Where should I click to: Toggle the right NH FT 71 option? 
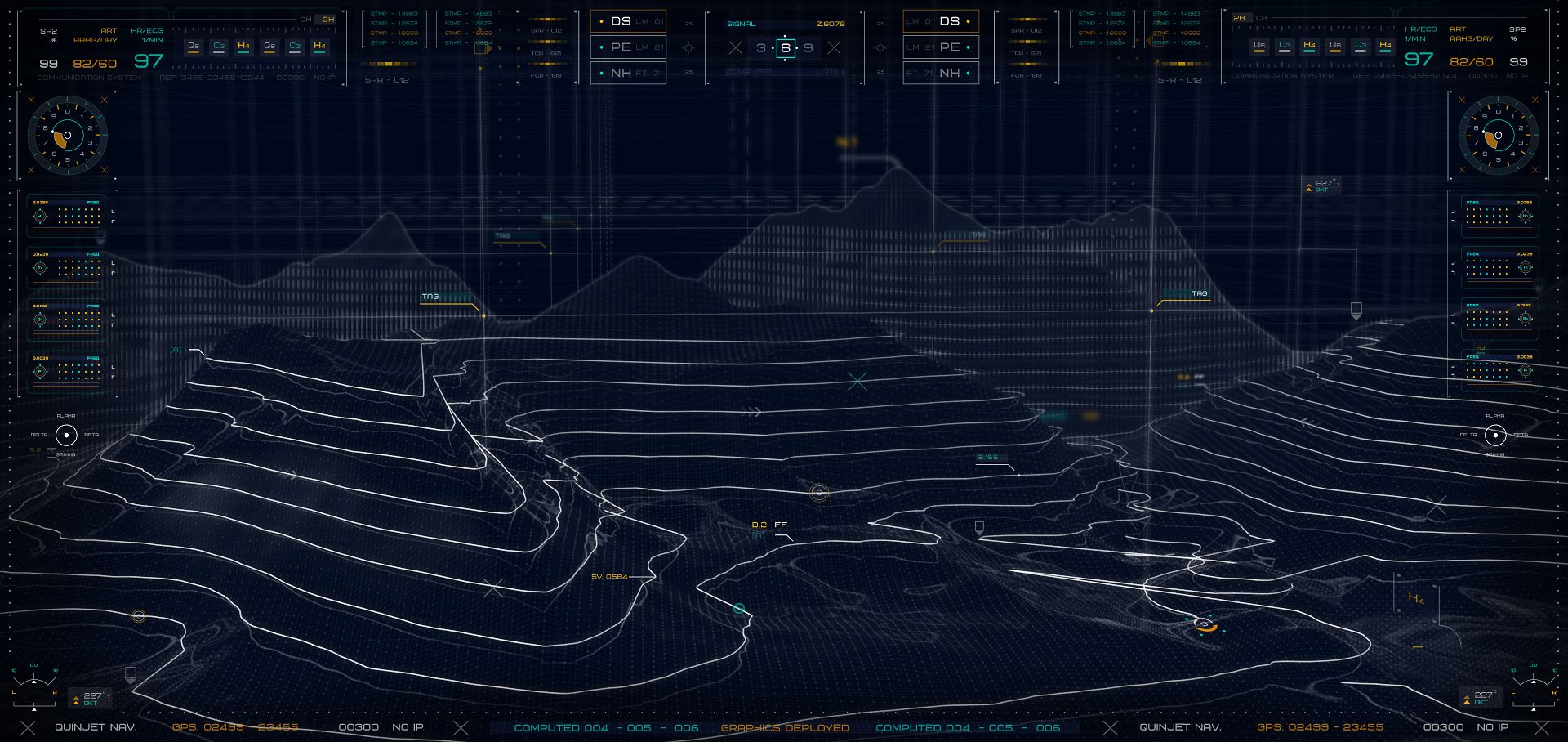pyautogui.click(x=940, y=73)
